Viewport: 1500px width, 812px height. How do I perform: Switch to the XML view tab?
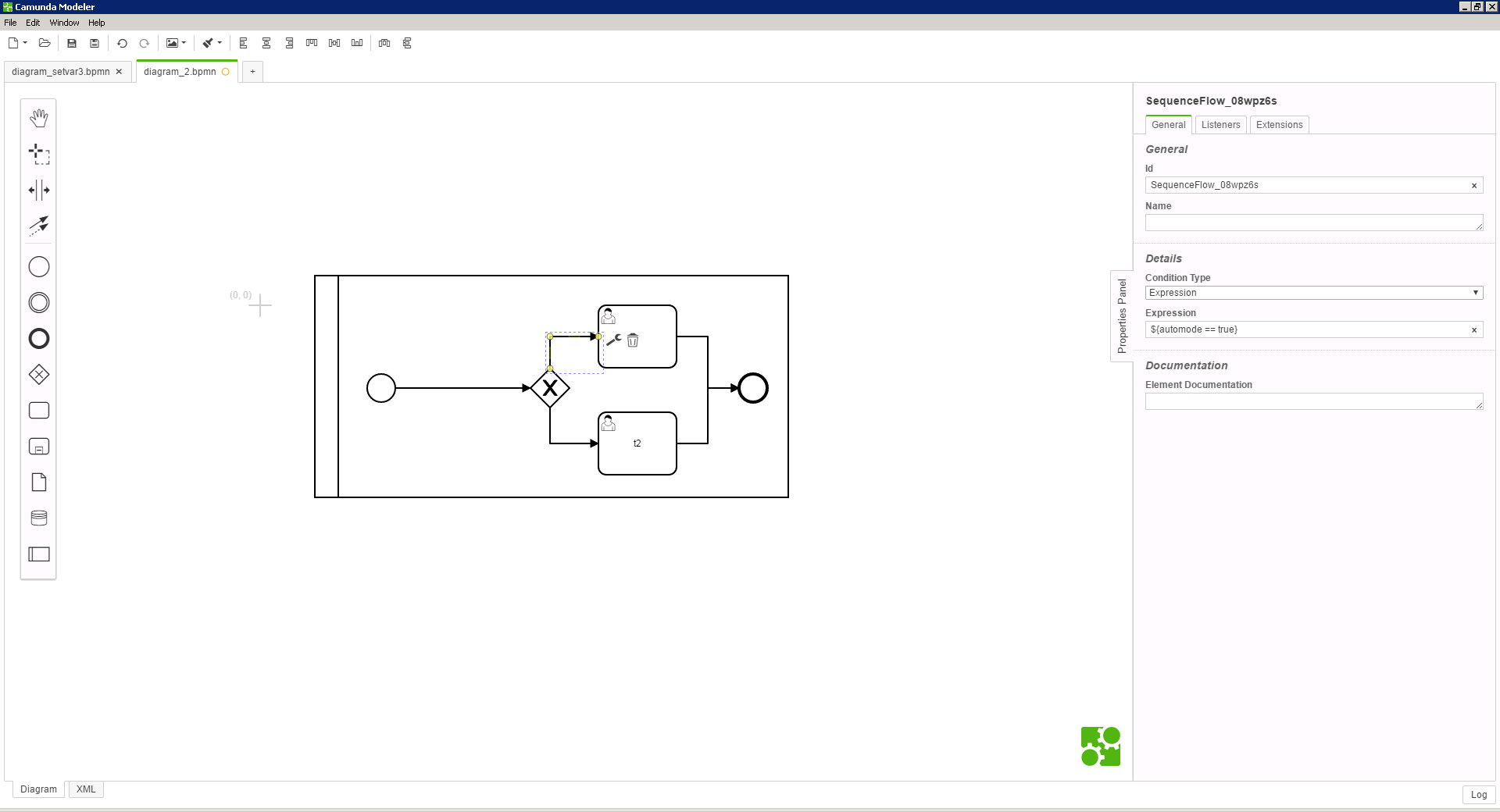pos(86,789)
